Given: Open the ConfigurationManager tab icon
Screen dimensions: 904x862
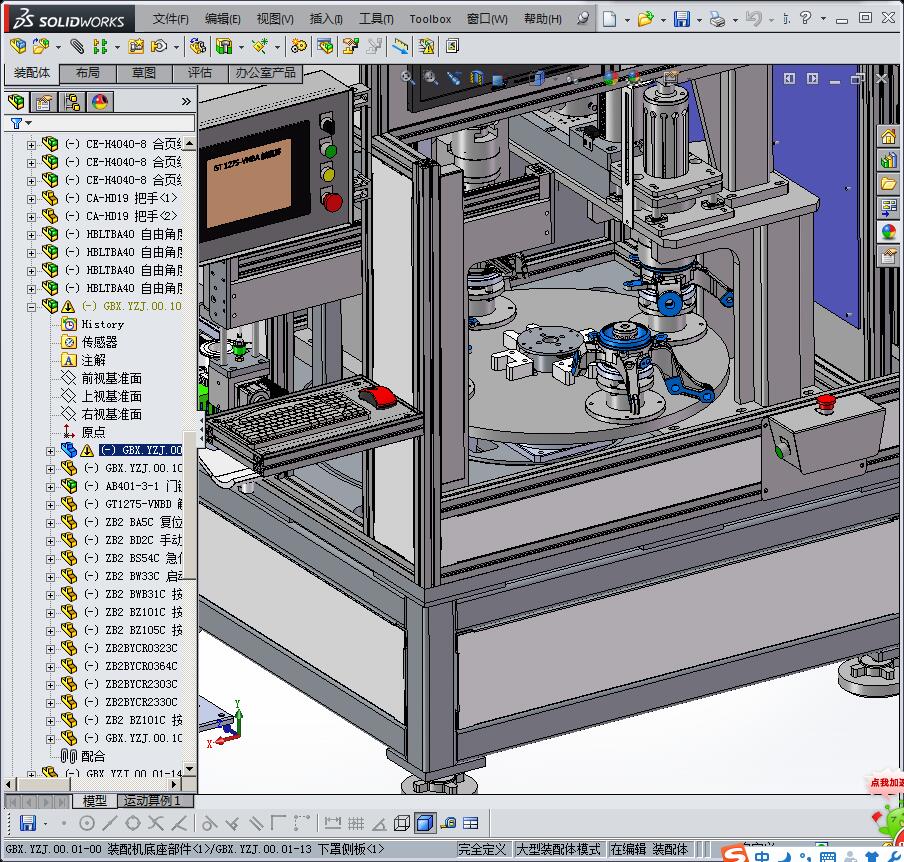Looking at the screenshot, I should coord(72,101).
